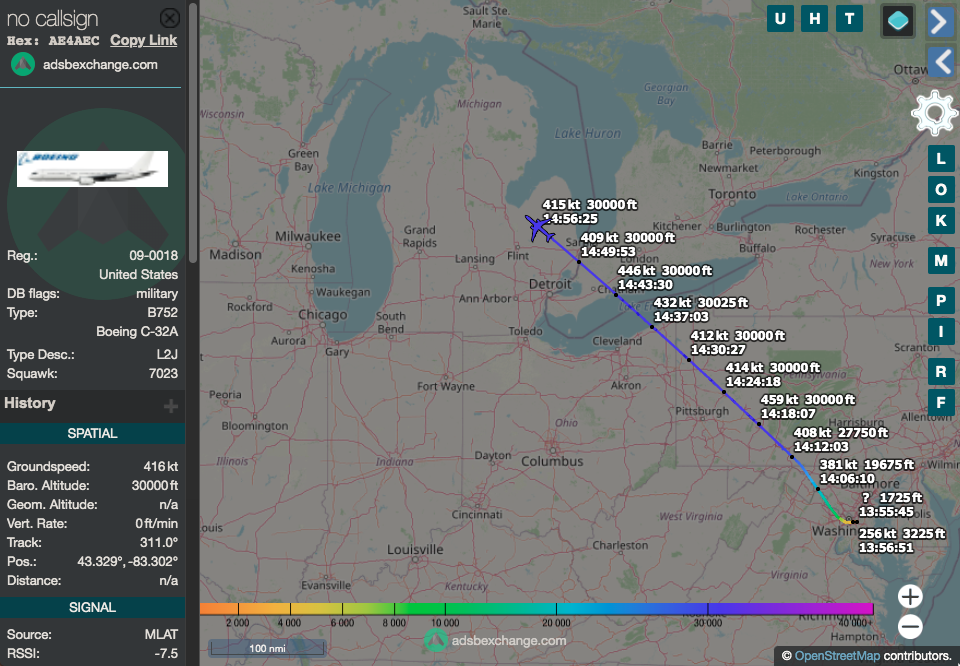Zoom out with the minus button
Screen dimensions: 960x666
[910, 626]
